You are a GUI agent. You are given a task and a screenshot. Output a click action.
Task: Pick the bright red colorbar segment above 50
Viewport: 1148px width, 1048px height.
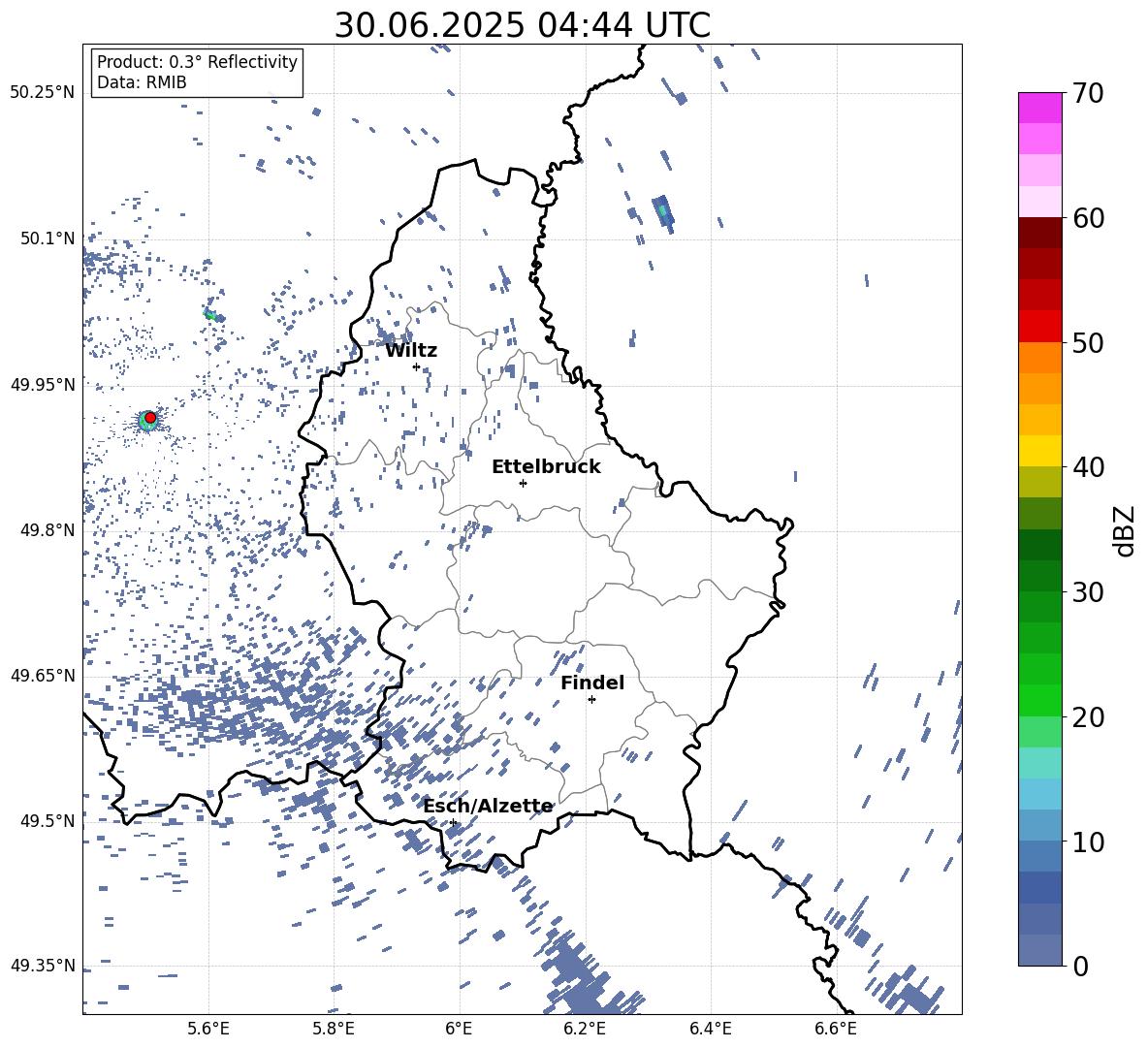coord(1039,327)
